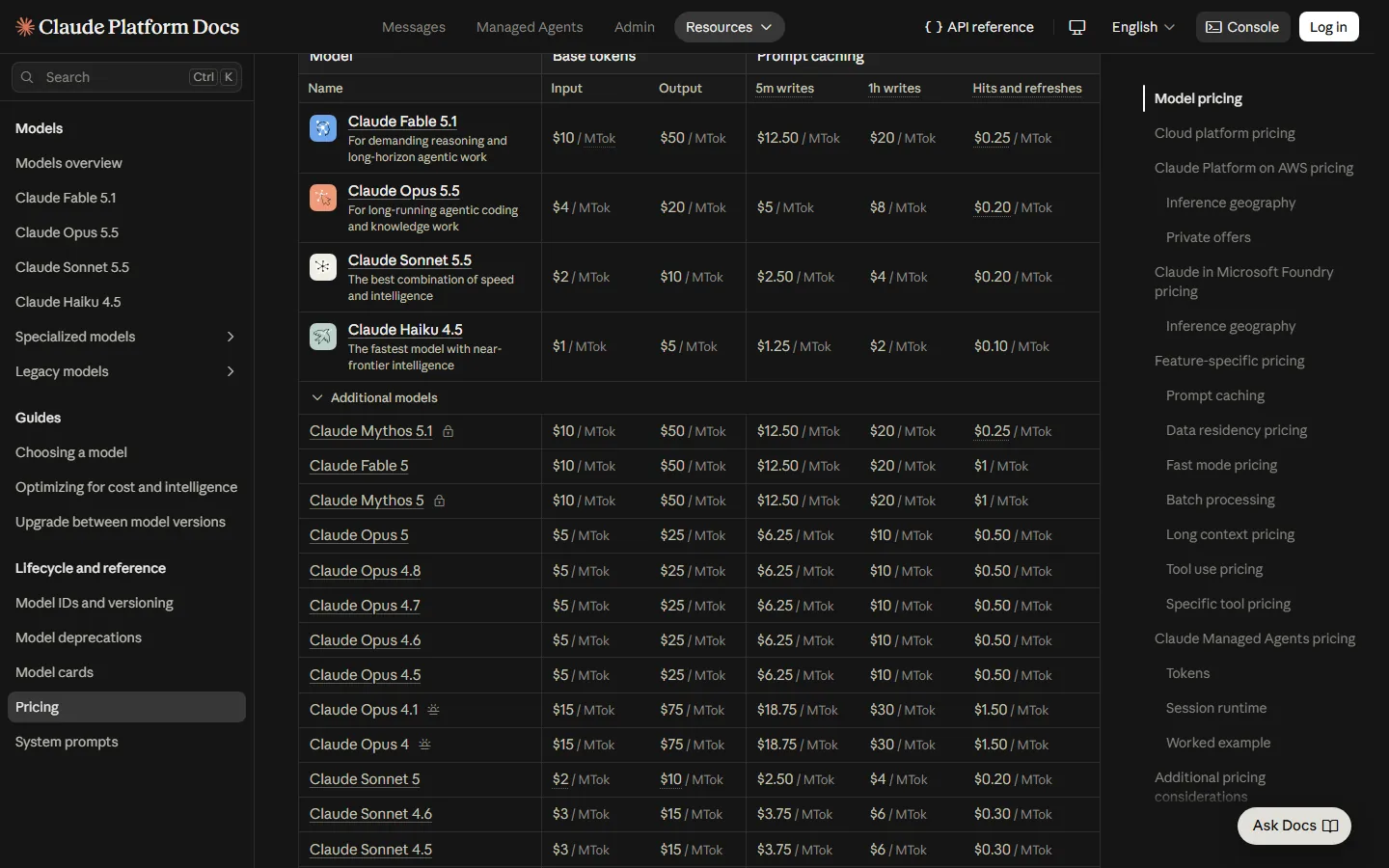
Task: Switch to the Managed Agents tab
Action: click(x=530, y=27)
